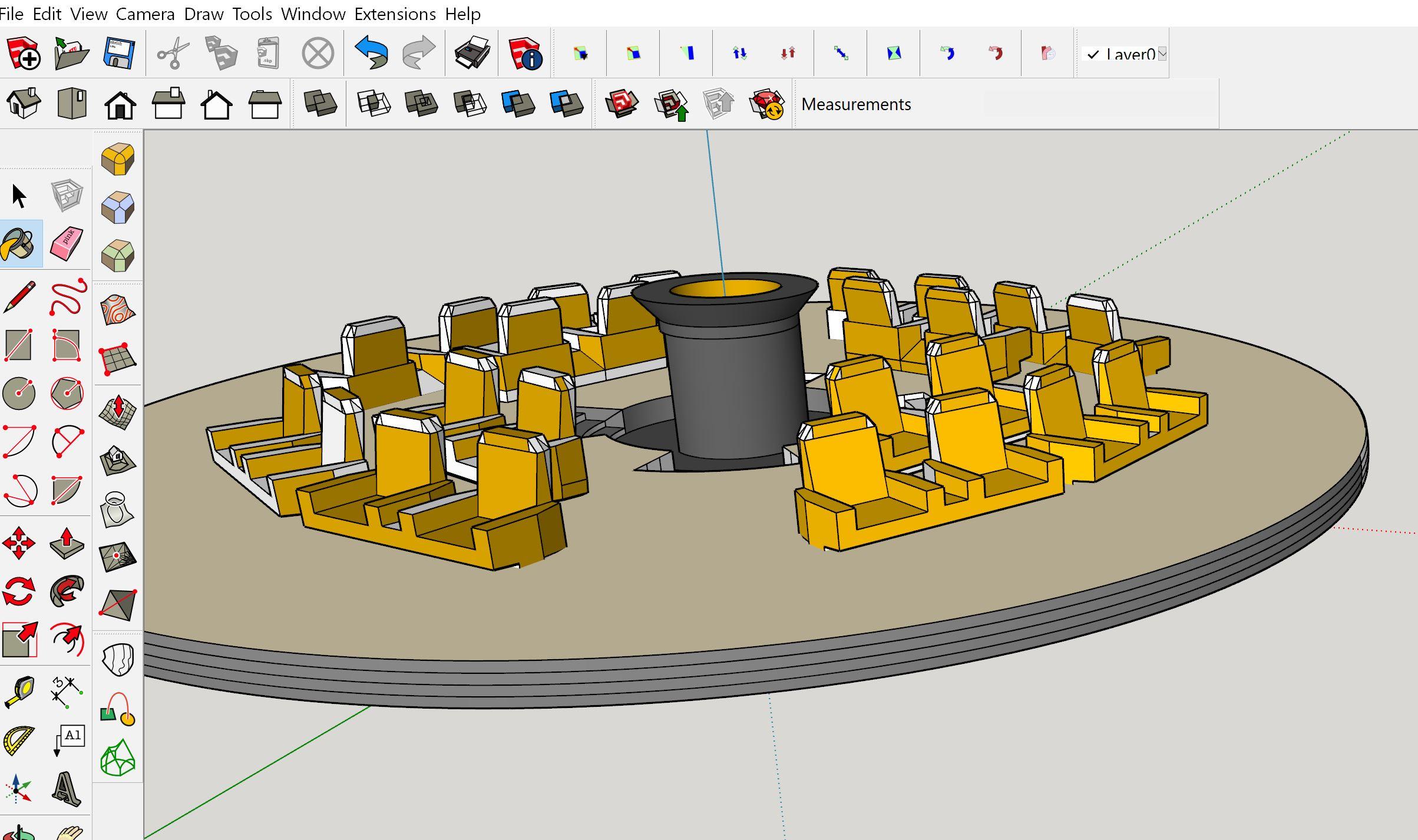The width and height of the screenshot is (1418, 840).
Task: Select the Follow Me tool
Action: coord(67,591)
